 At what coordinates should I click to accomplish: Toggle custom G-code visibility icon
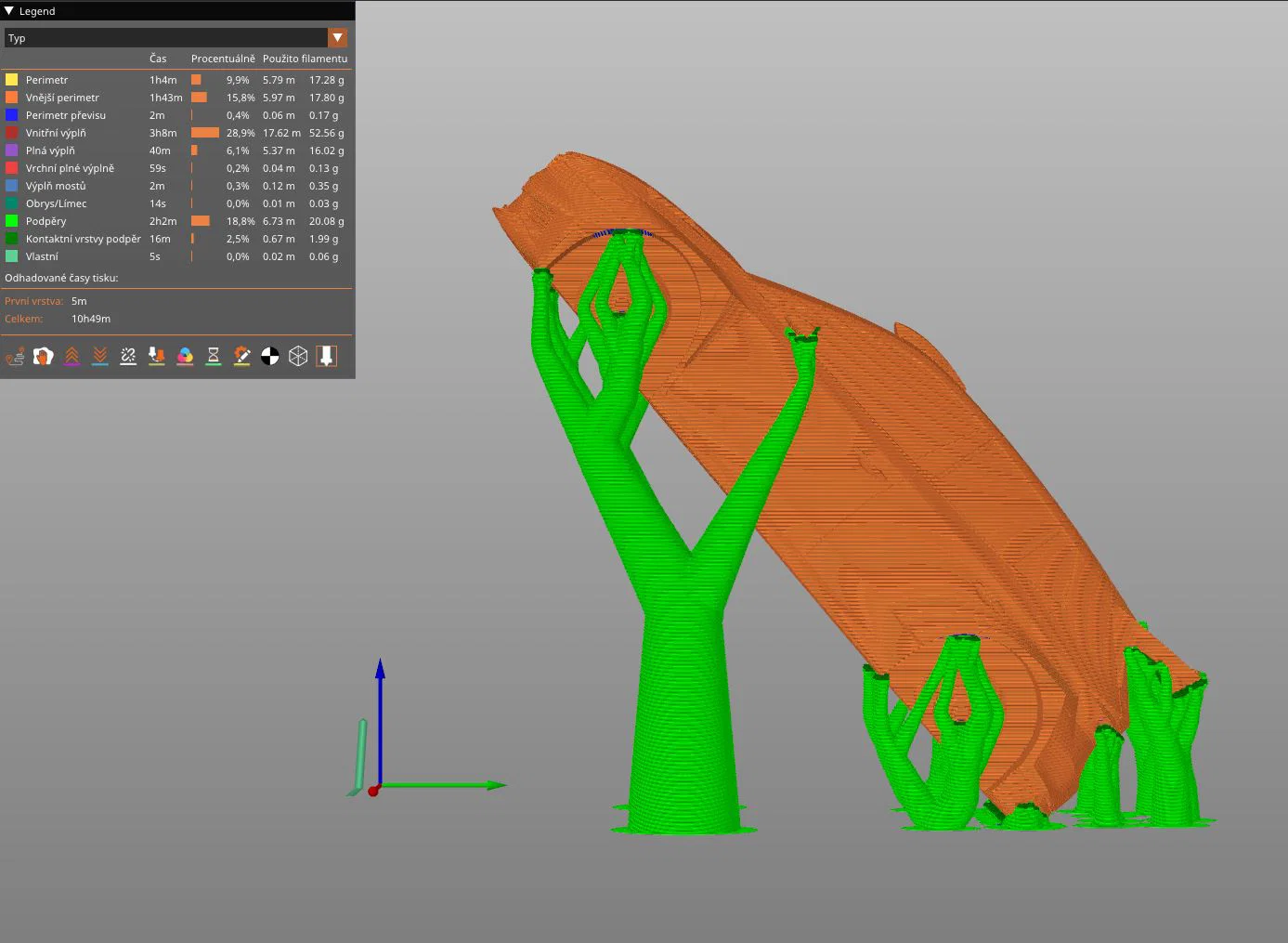tap(241, 356)
